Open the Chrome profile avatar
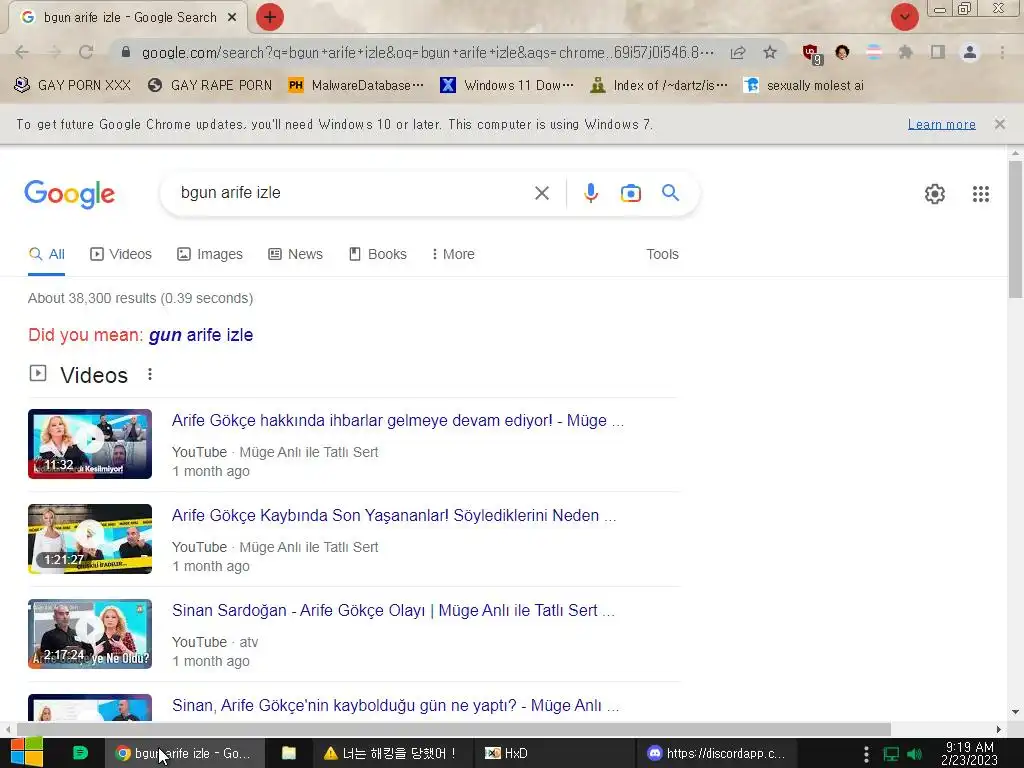Image resolution: width=1024 pixels, height=768 pixels. pyautogui.click(x=970, y=52)
